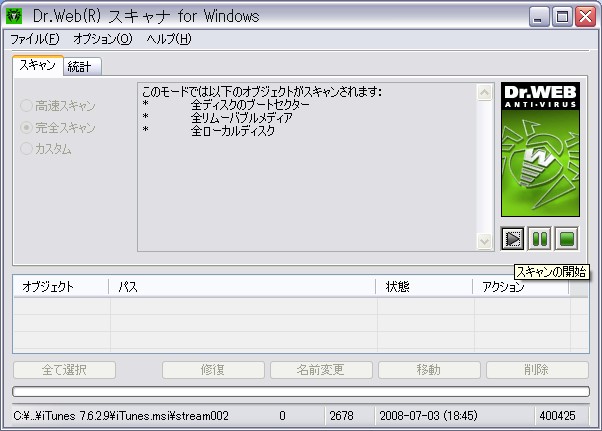Image resolution: width=602 pixels, height=431 pixels.
Task: Close the Dr.Web scanner window
Action: tap(585, 17)
